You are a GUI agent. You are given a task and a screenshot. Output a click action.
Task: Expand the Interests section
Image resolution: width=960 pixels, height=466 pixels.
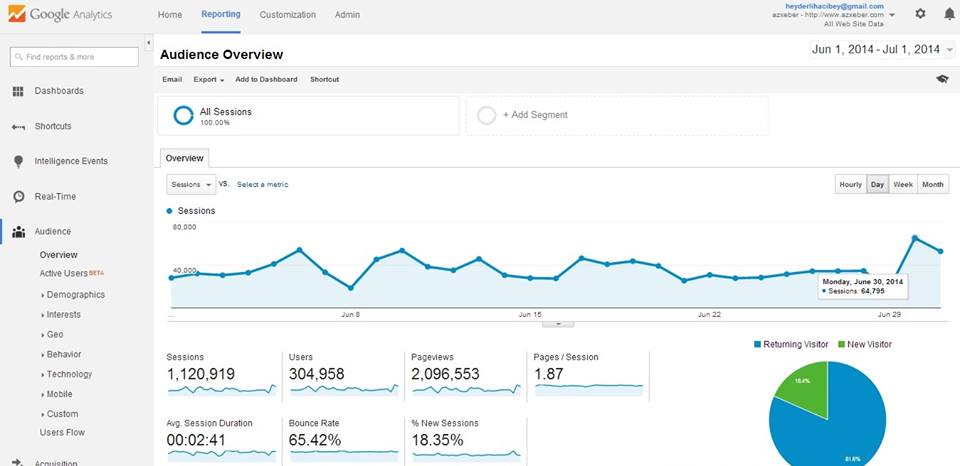pyautogui.click(x=60, y=315)
